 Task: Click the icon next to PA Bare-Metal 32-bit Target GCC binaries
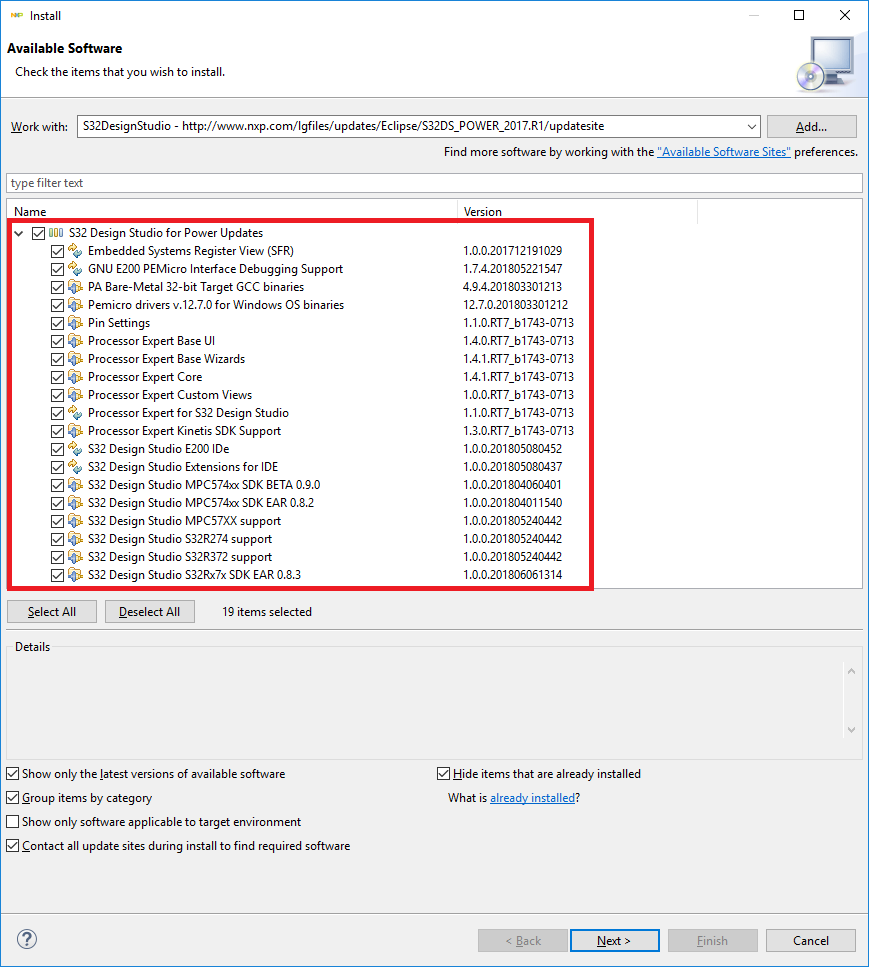tap(75, 287)
